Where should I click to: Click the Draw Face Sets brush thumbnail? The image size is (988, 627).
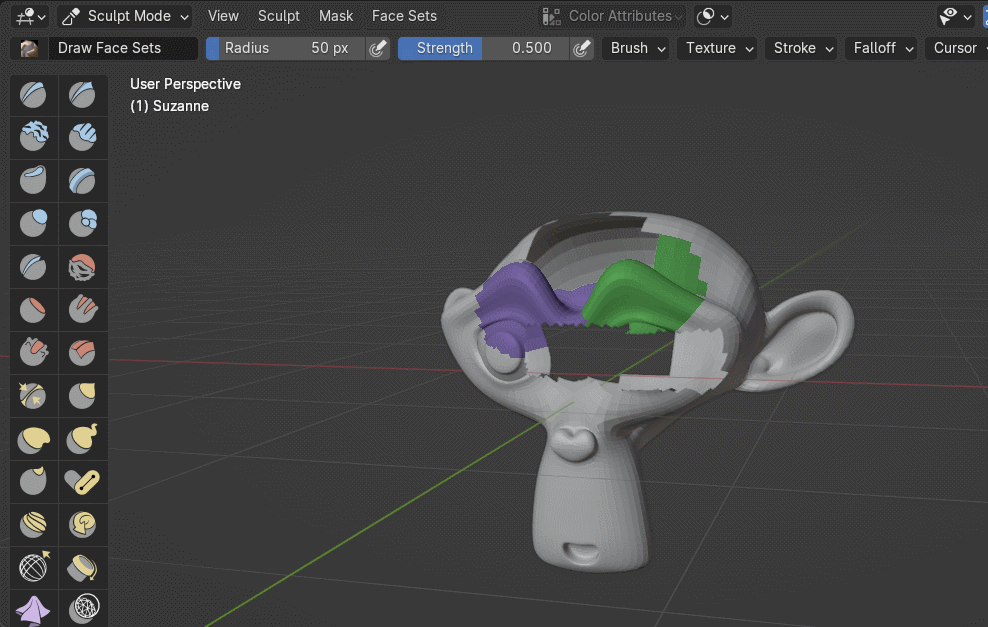click(29, 49)
